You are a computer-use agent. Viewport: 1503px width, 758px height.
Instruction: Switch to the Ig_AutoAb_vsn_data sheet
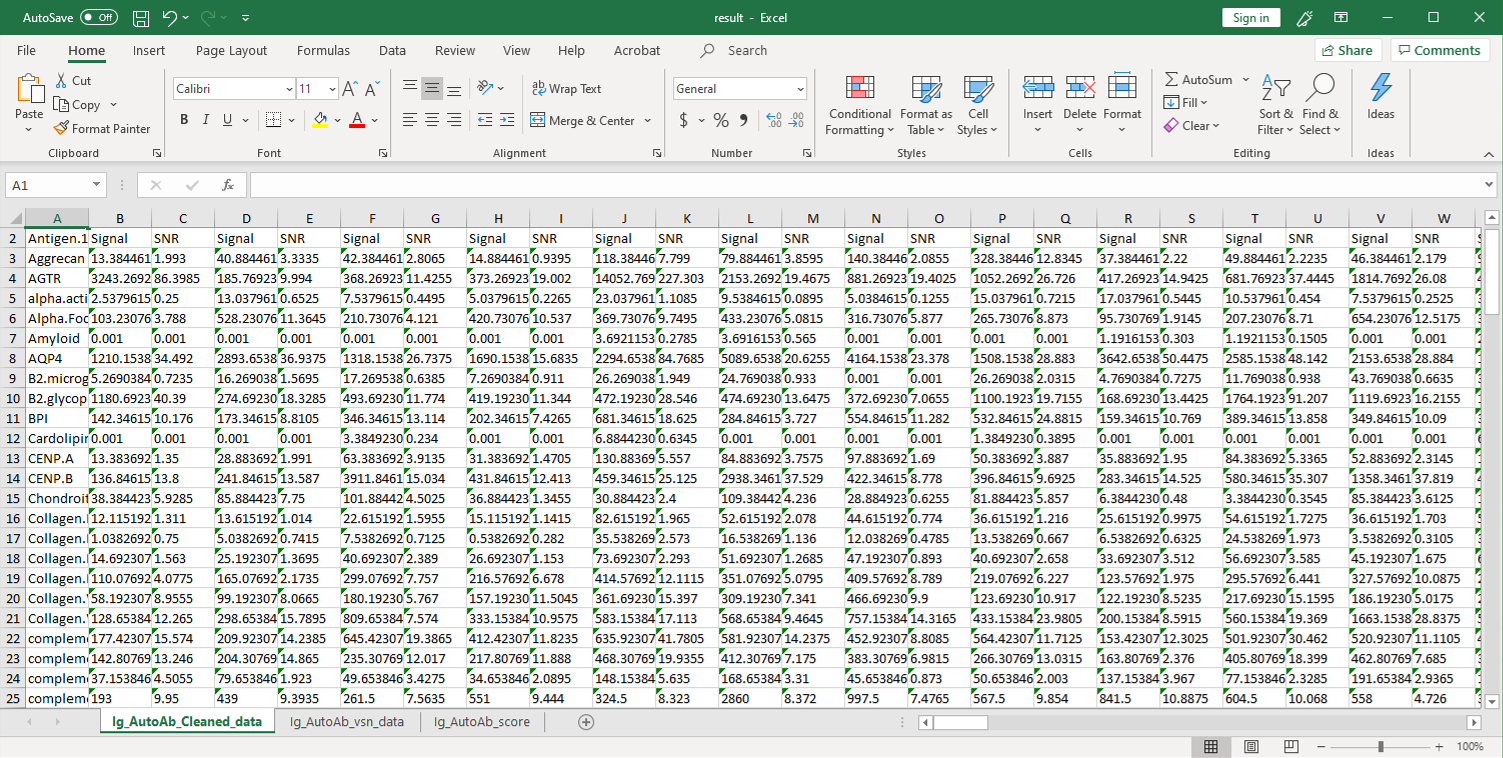(x=347, y=722)
